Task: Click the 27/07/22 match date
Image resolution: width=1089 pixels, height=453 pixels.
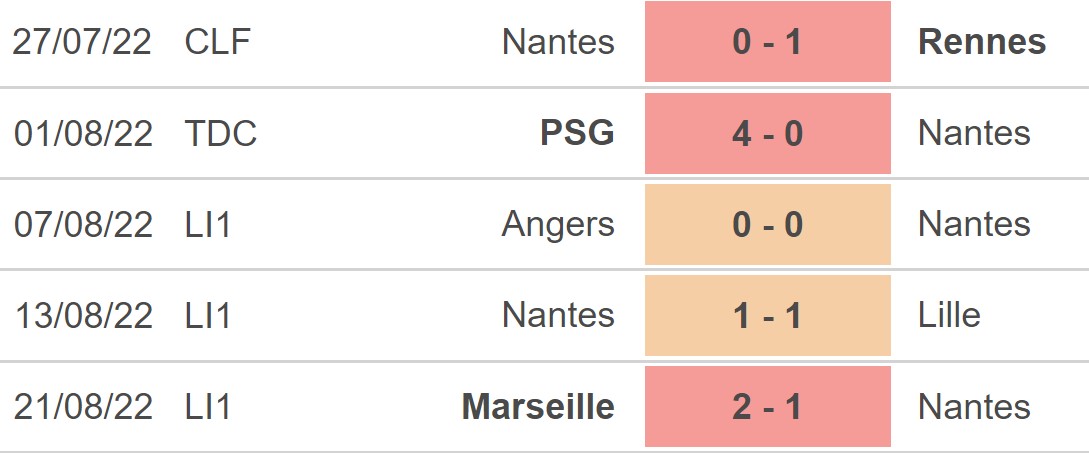Action: 83,42
